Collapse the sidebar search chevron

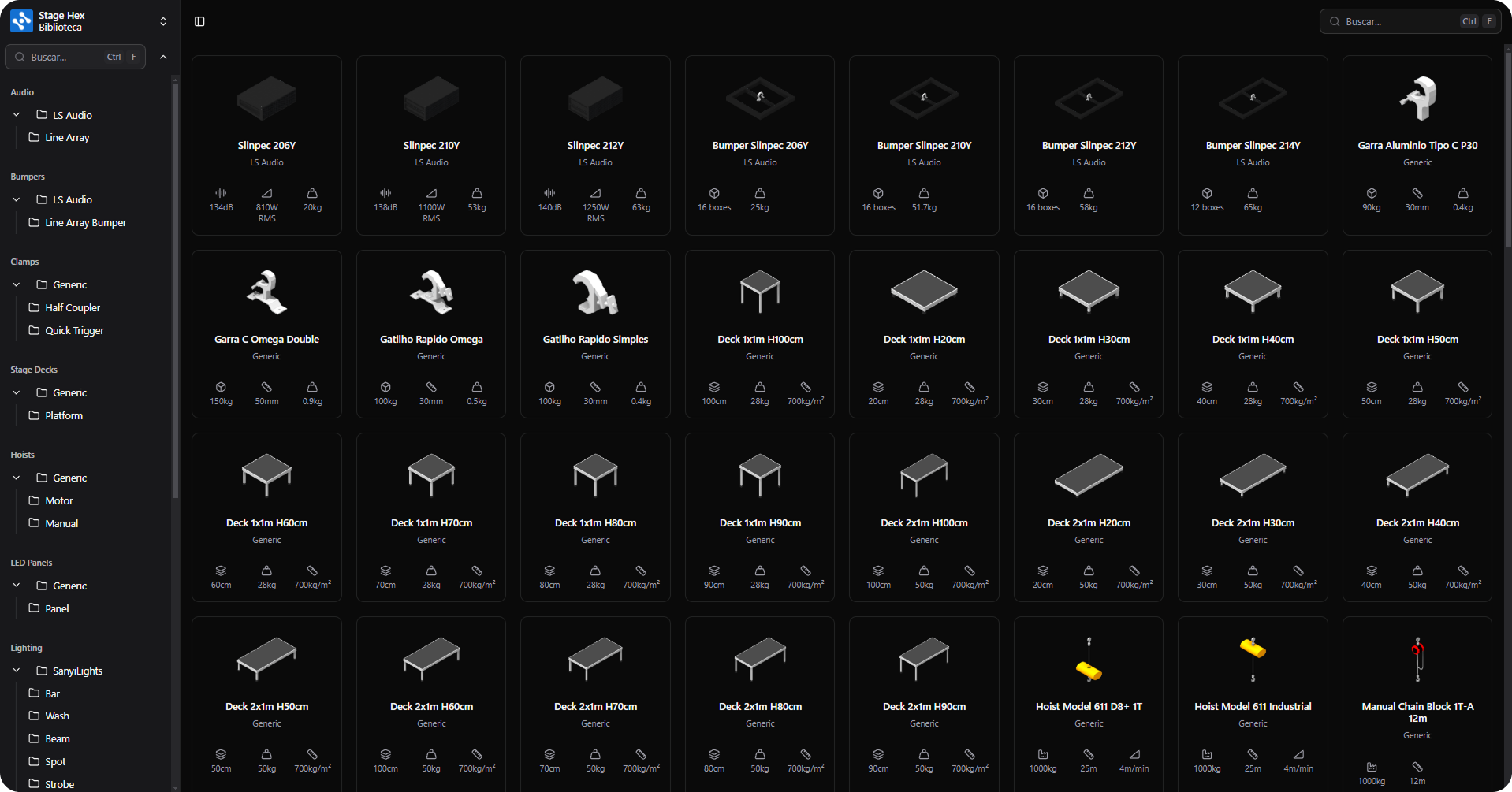coord(163,57)
